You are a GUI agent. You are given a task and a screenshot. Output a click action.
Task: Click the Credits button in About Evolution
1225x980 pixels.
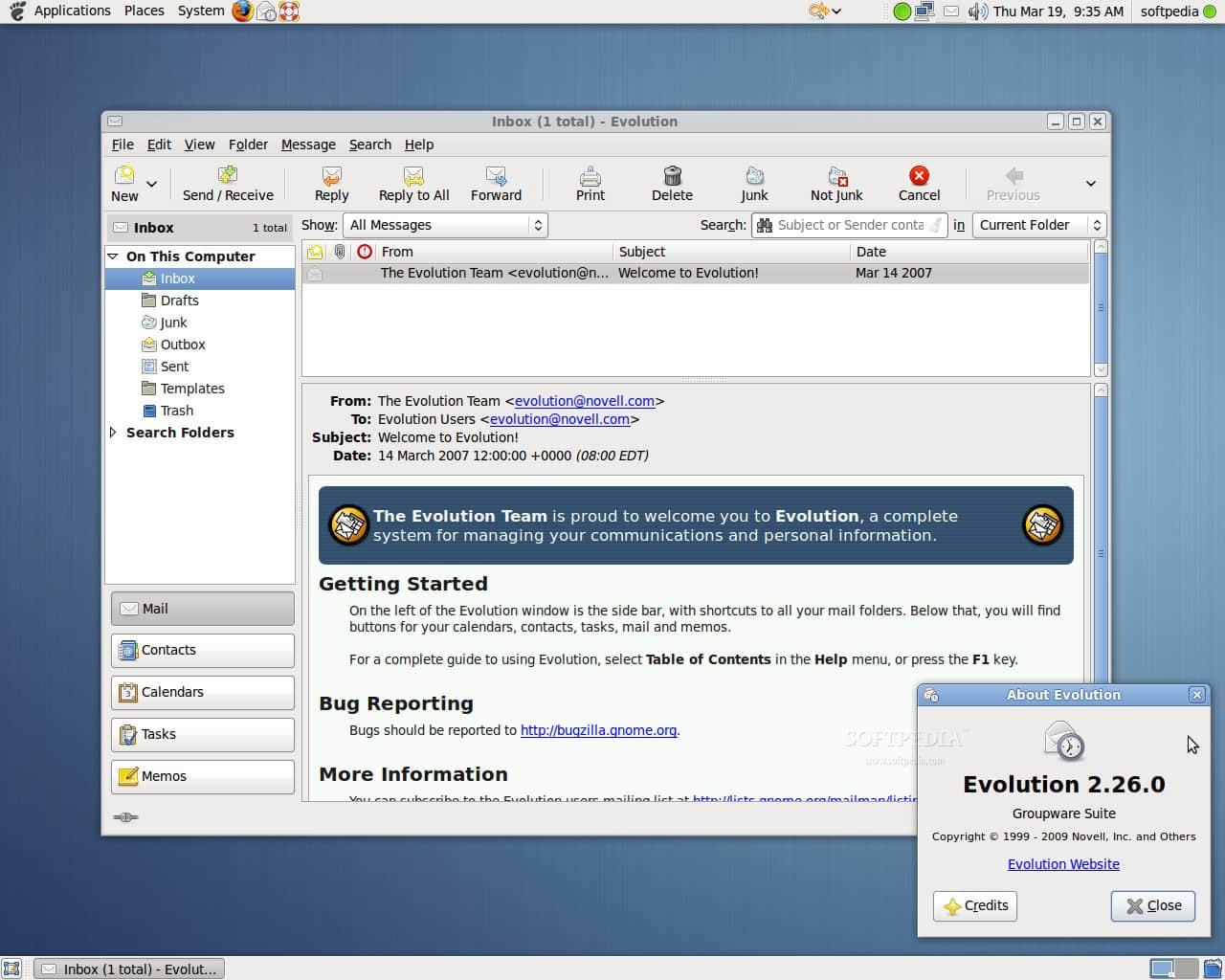tap(974, 905)
